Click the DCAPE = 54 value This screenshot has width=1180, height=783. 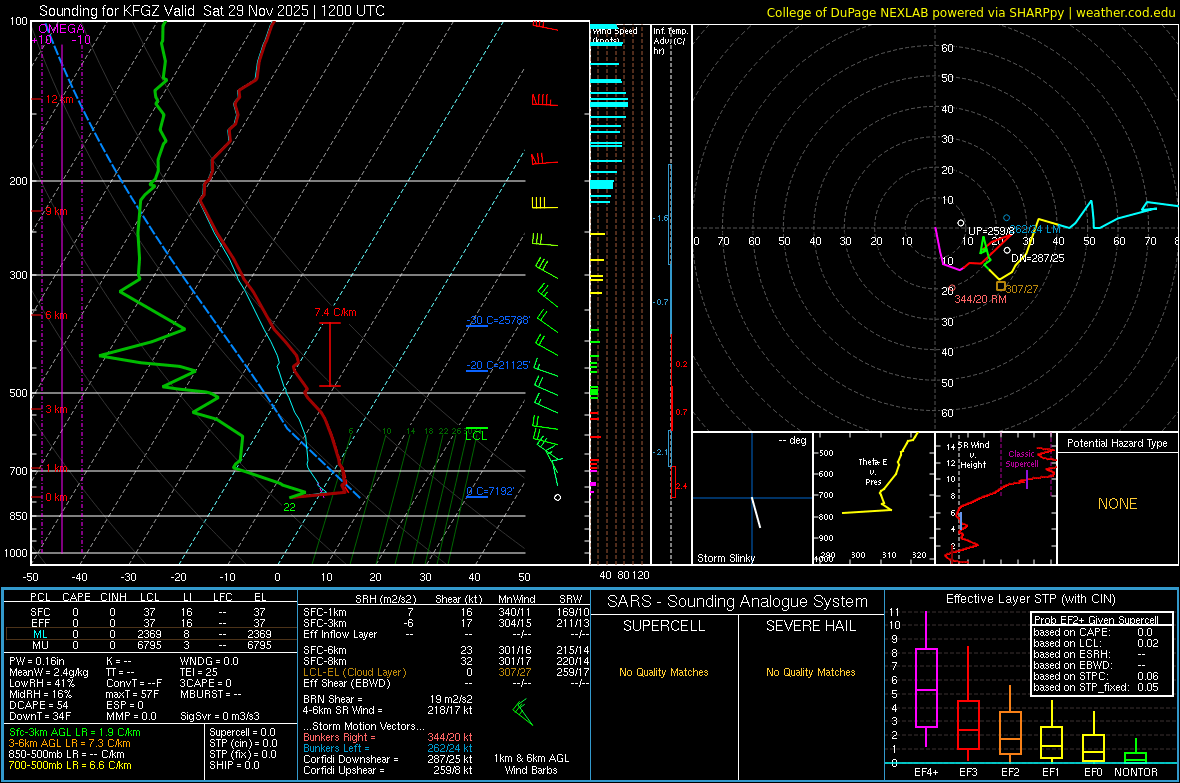[38, 705]
